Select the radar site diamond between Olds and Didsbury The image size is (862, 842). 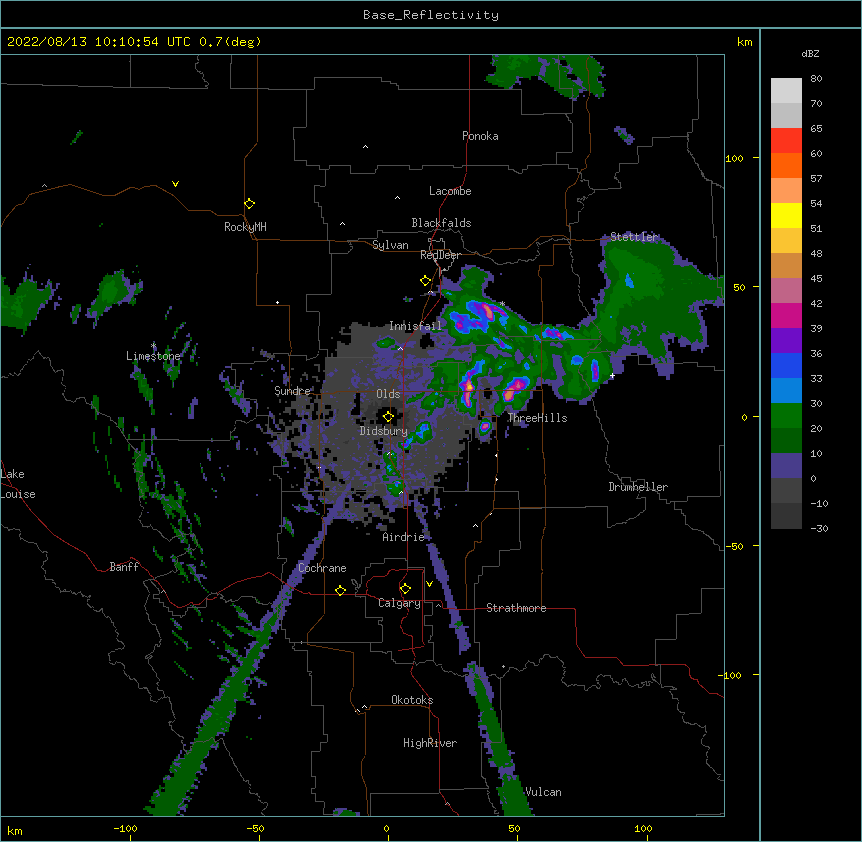point(388,416)
